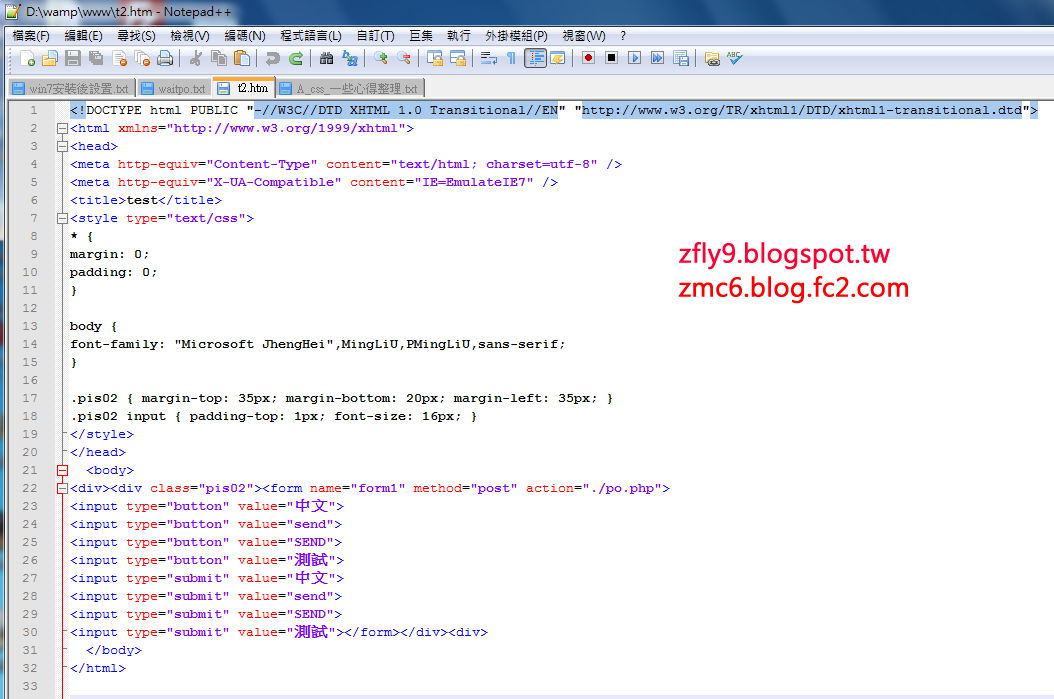Switch to the A_css_一些心得整理.txt tab

350,89
